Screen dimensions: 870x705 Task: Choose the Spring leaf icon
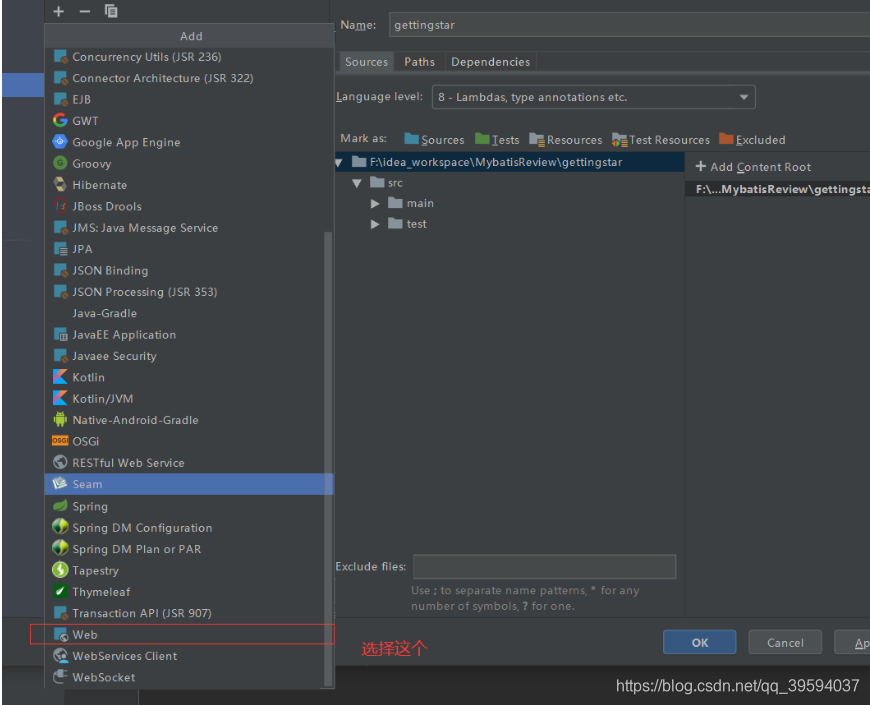coord(60,505)
